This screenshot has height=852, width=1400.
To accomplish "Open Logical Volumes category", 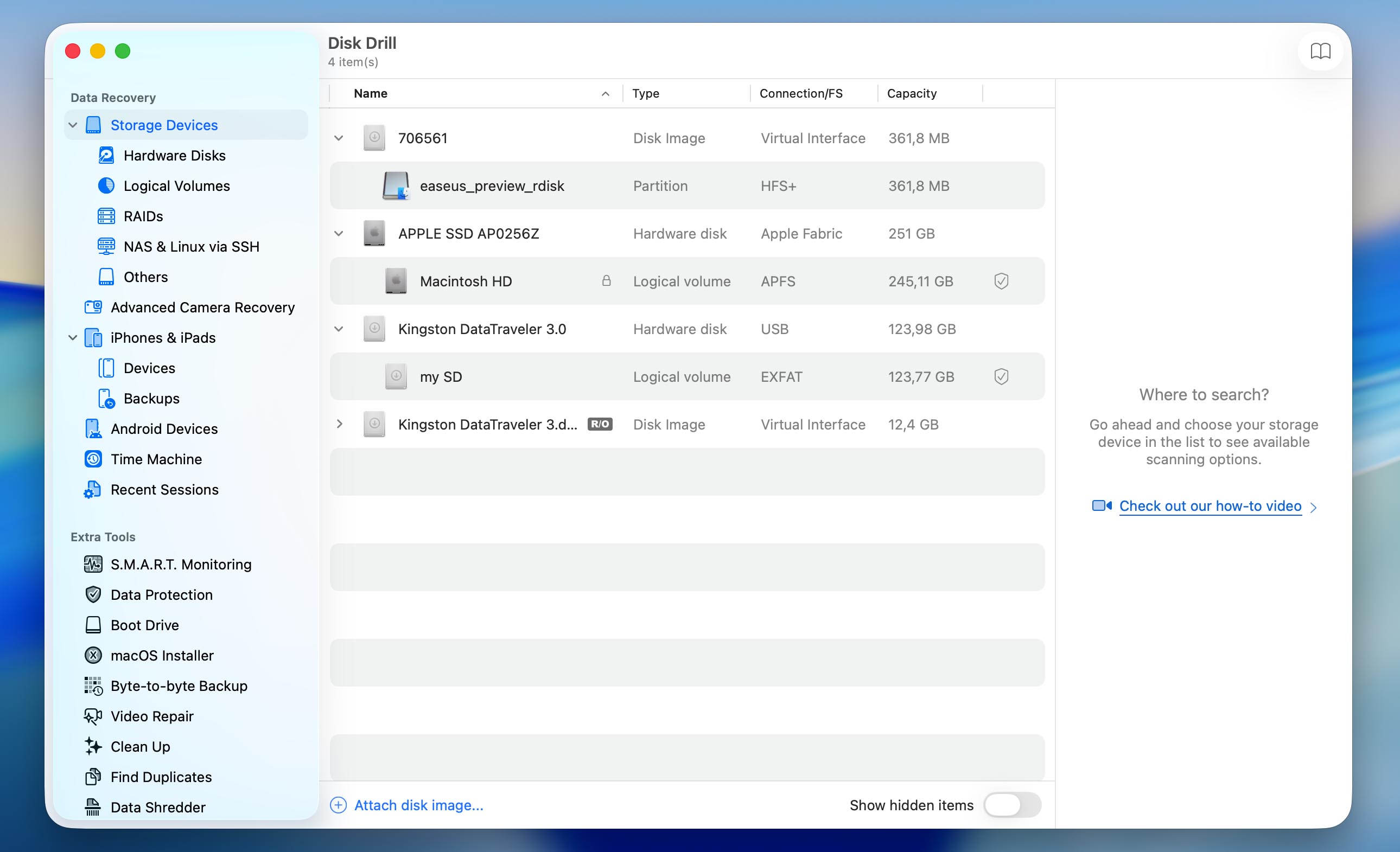I will pos(177,185).
